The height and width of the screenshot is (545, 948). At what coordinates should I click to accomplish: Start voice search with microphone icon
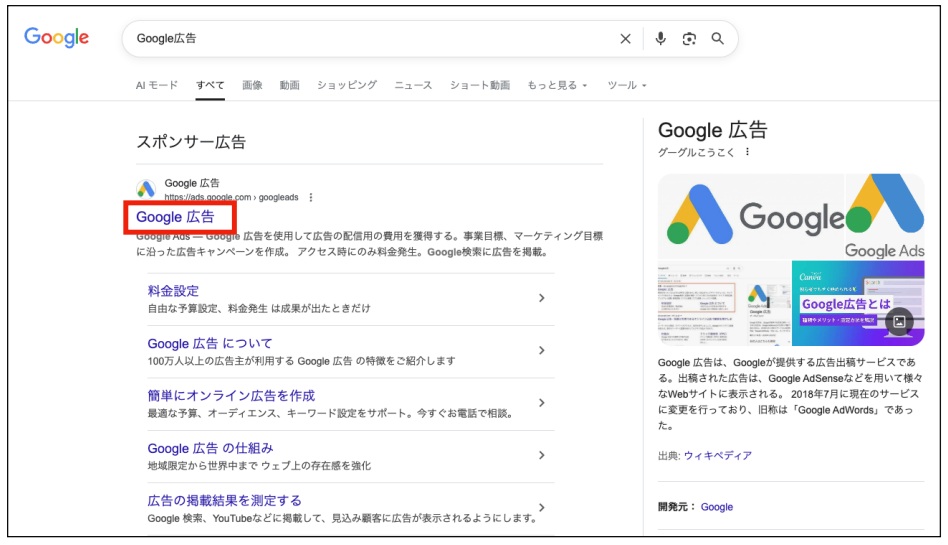(660, 39)
